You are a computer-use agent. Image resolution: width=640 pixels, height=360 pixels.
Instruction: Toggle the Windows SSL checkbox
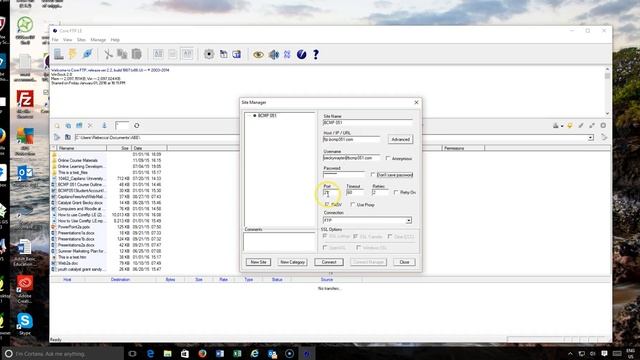pos(358,247)
